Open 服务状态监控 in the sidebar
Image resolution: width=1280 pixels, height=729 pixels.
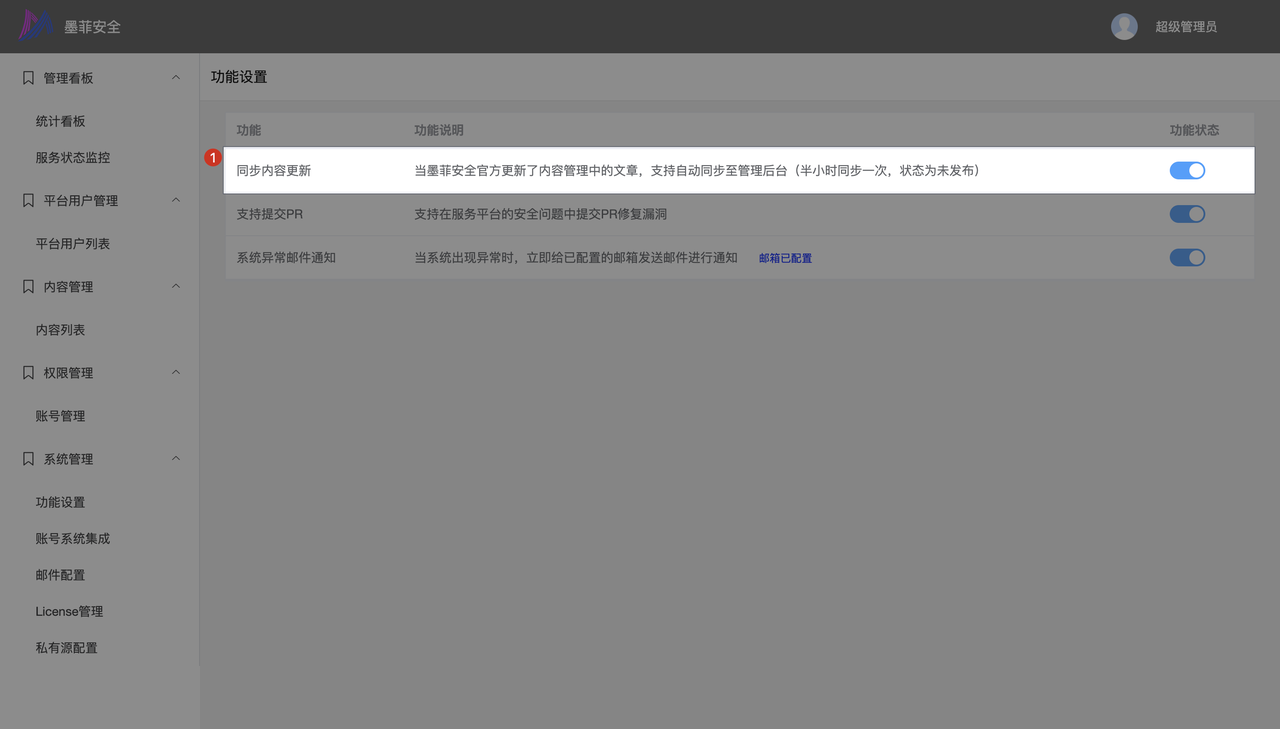(x=73, y=158)
